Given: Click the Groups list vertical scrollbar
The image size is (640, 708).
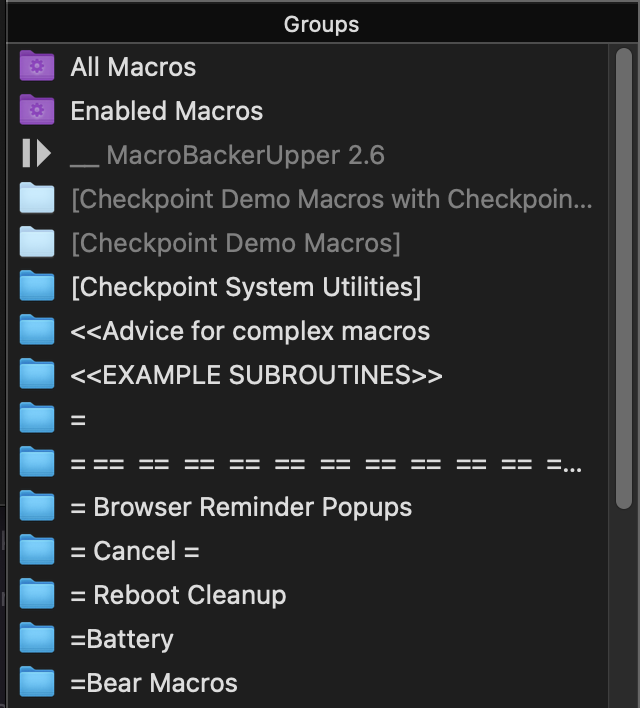Looking at the screenshot, I should pyautogui.click(x=624, y=278).
